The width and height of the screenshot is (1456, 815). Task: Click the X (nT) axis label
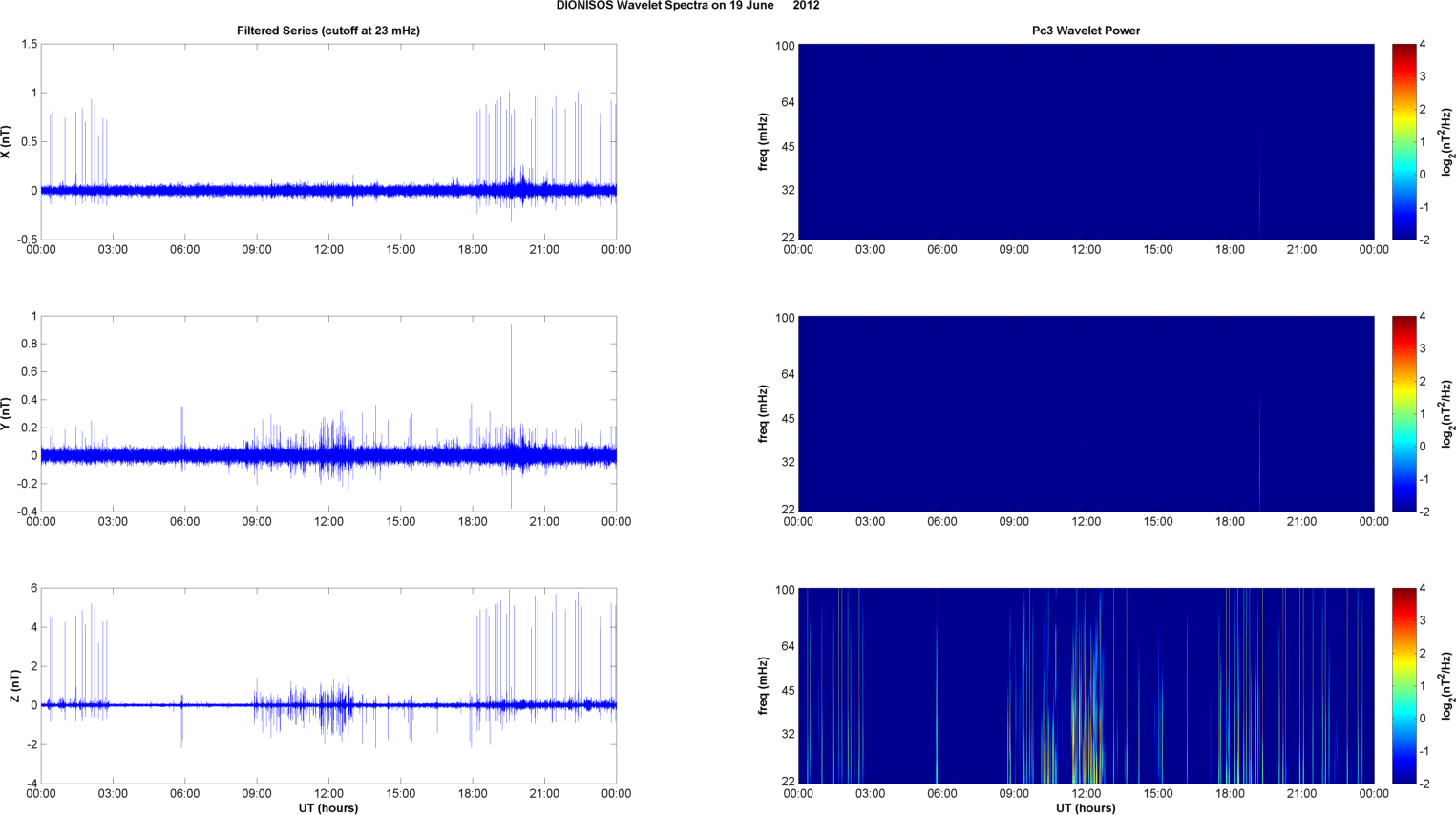(6, 142)
